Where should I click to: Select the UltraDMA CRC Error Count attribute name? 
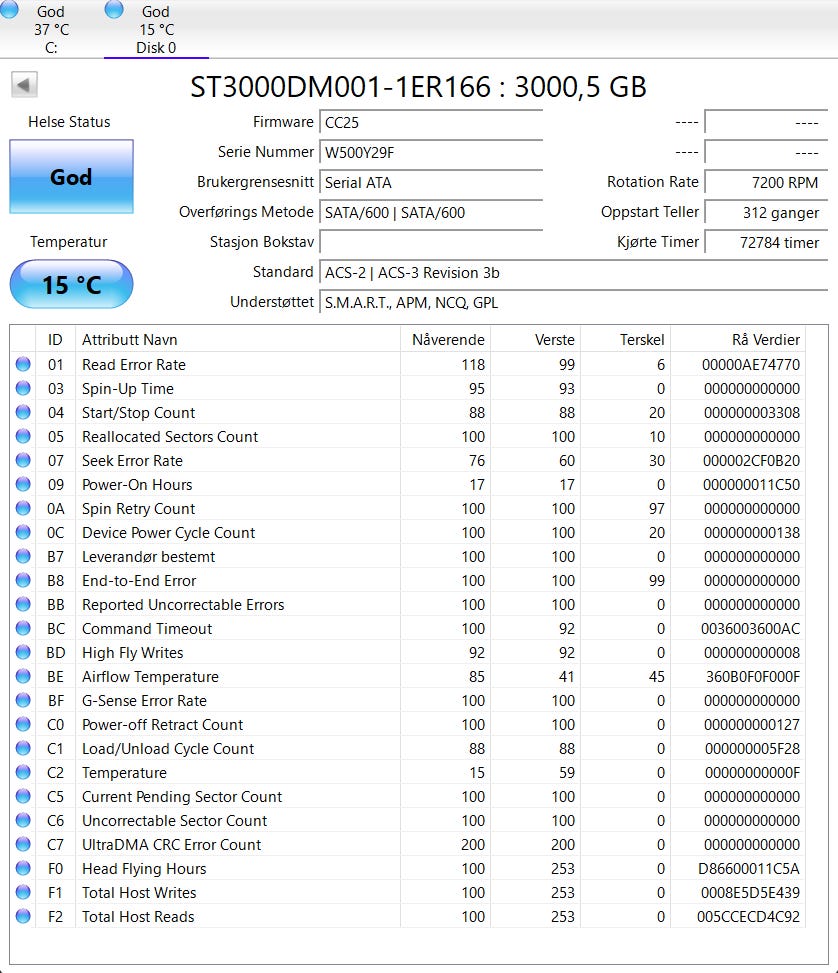point(171,845)
